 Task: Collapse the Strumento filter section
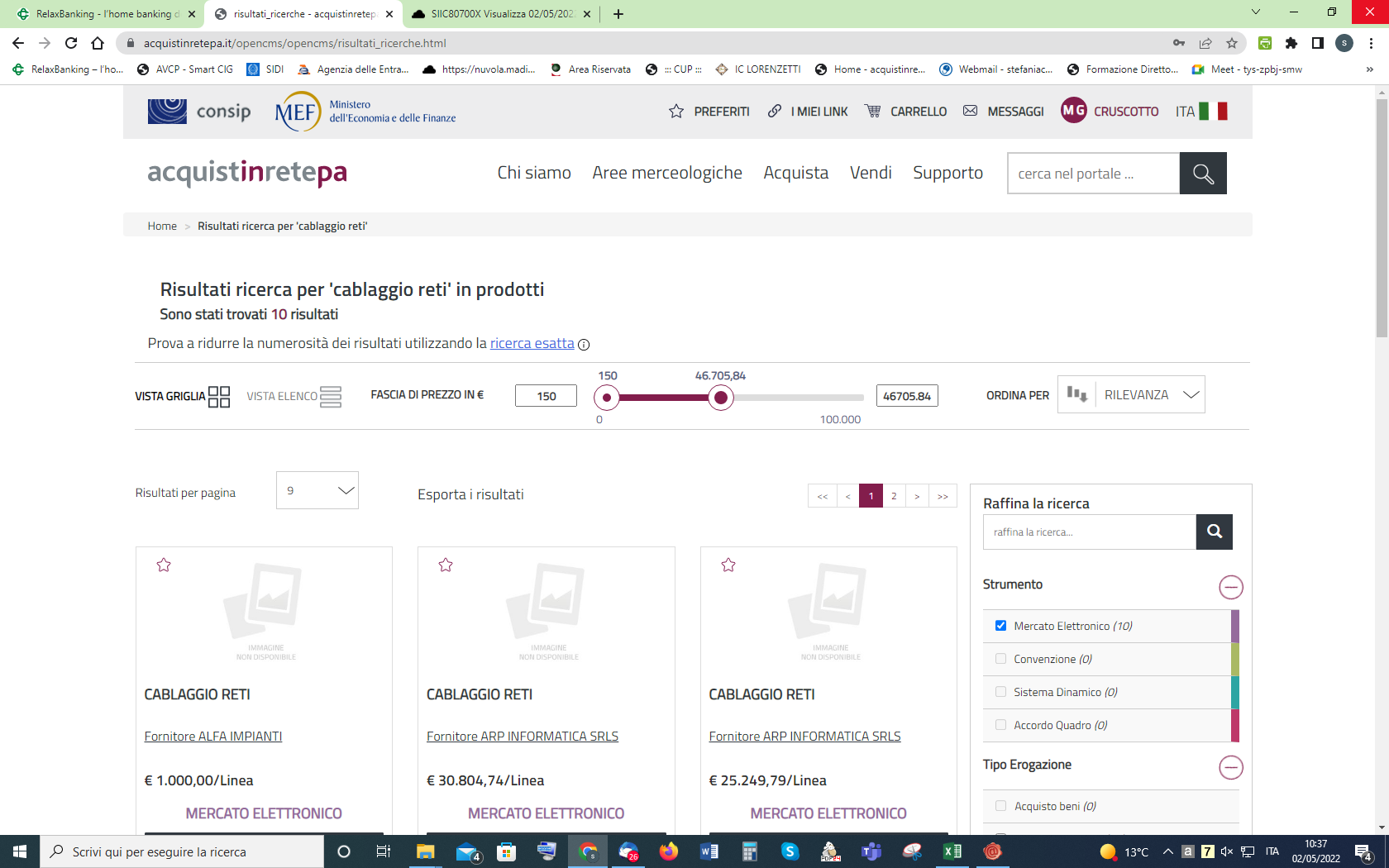click(1231, 587)
